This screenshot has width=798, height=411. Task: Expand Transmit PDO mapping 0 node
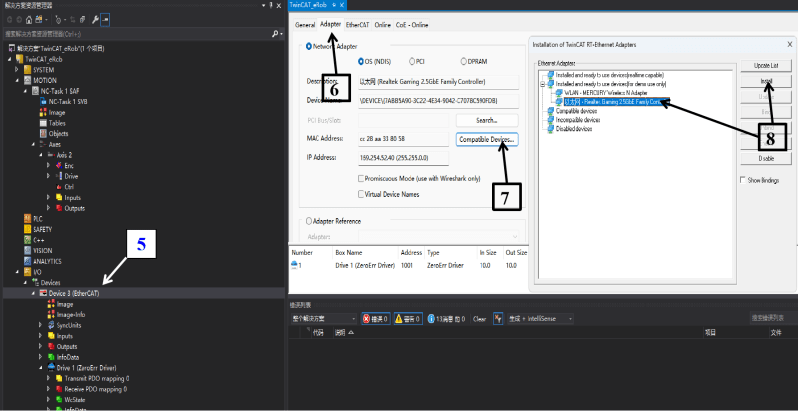coord(48,378)
